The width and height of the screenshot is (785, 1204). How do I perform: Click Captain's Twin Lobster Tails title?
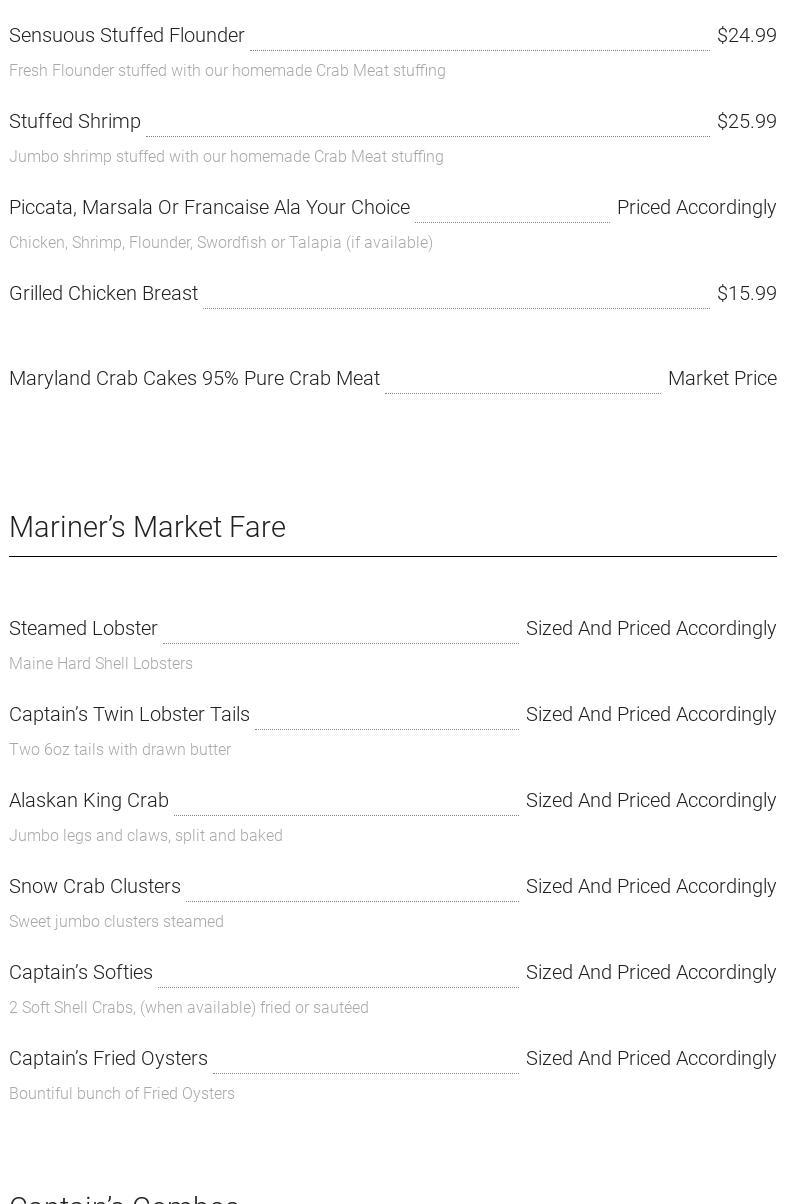[129, 715]
